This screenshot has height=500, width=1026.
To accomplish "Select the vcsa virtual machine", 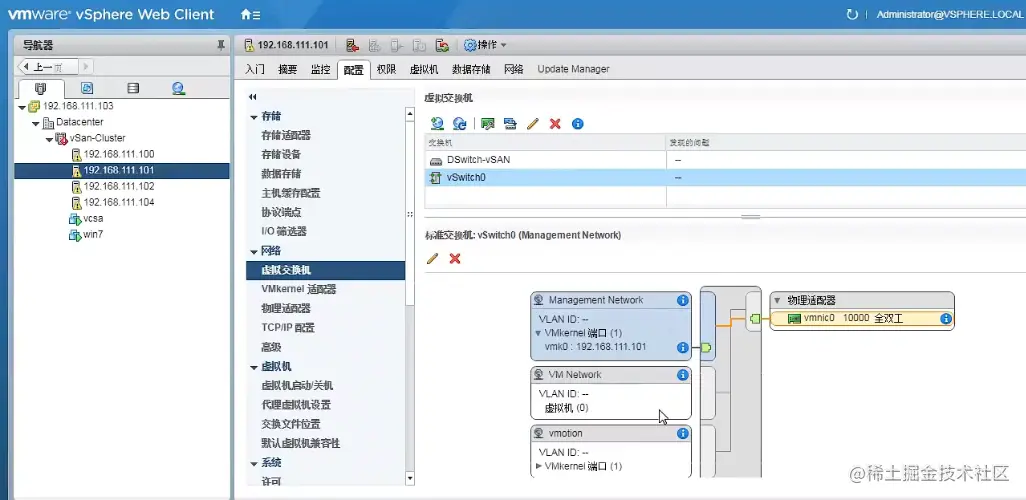I will click(x=93, y=219).
